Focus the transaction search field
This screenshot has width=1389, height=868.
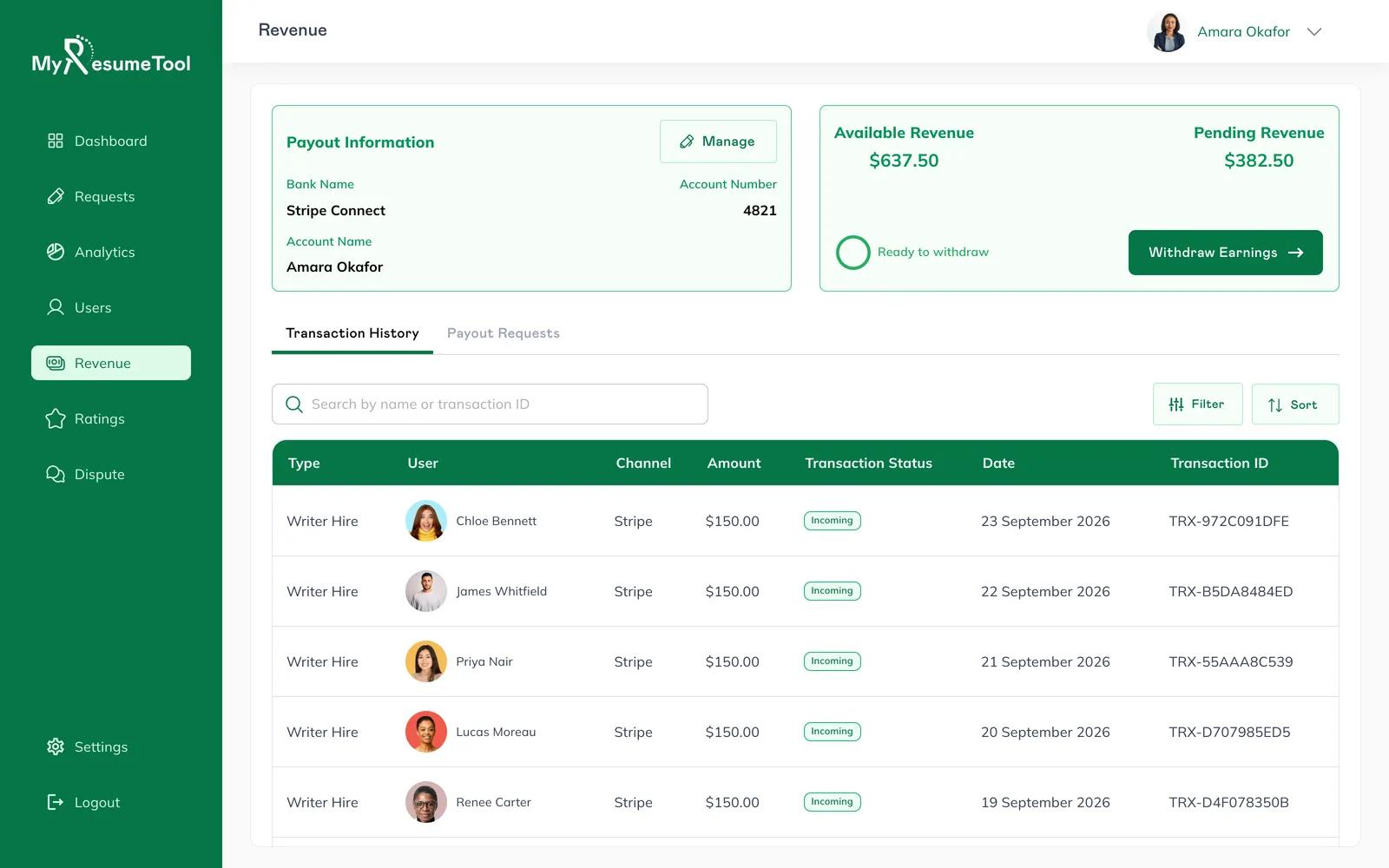coord(490,404)
